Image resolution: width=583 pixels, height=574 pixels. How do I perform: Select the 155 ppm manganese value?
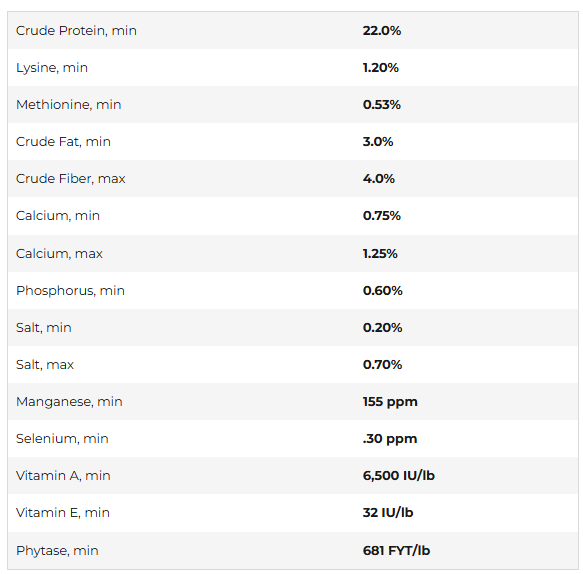click(x=390, y=402)
